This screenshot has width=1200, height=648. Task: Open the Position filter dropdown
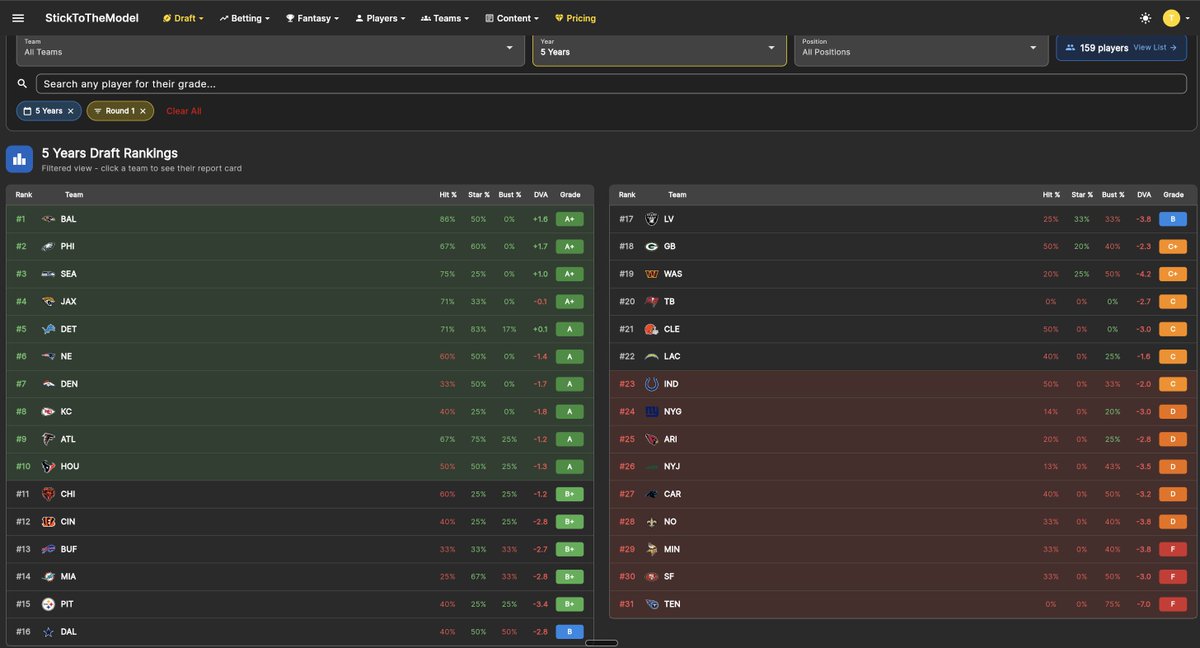921,47
